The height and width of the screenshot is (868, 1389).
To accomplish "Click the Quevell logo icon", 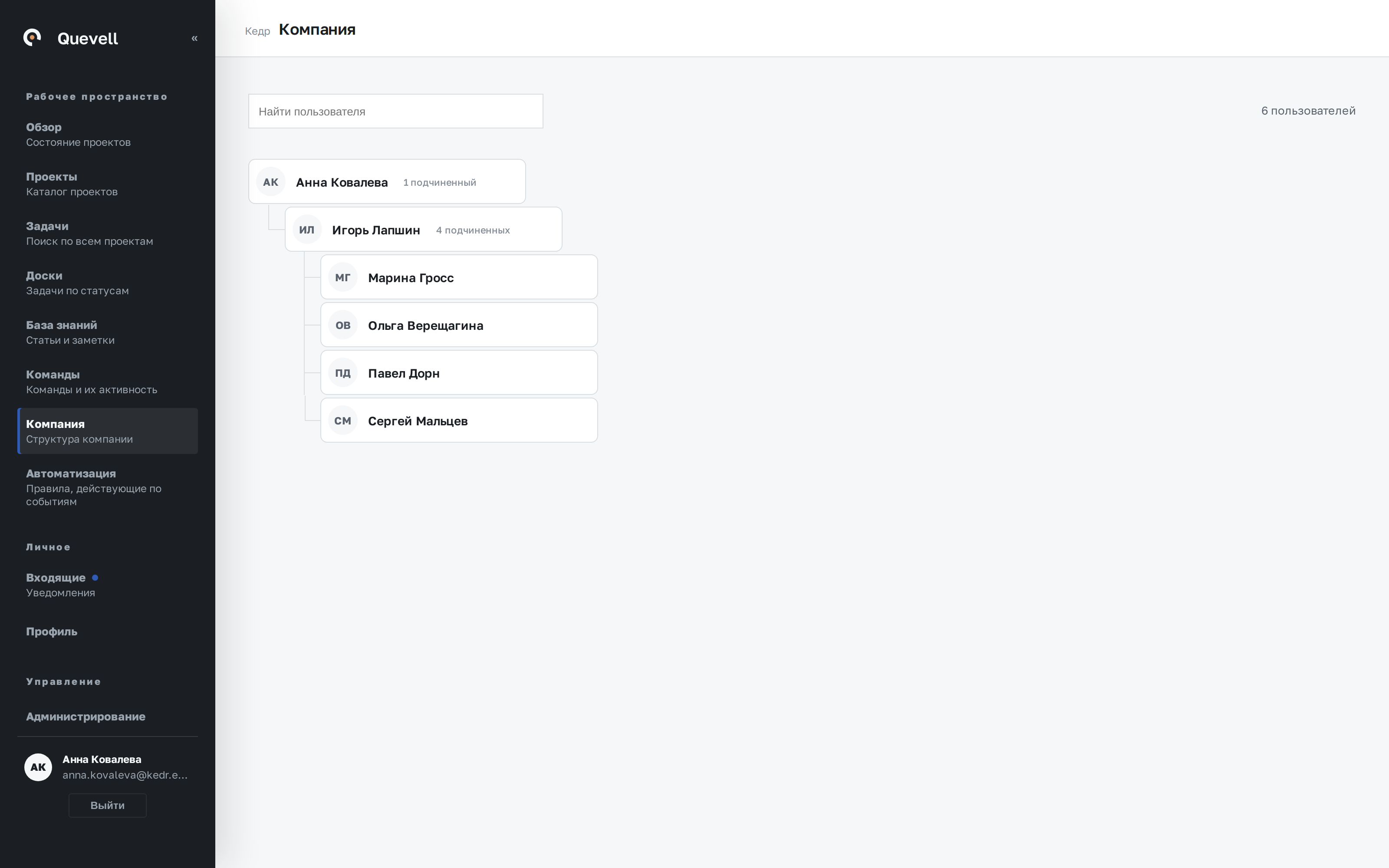I will [x=32, y=37].
